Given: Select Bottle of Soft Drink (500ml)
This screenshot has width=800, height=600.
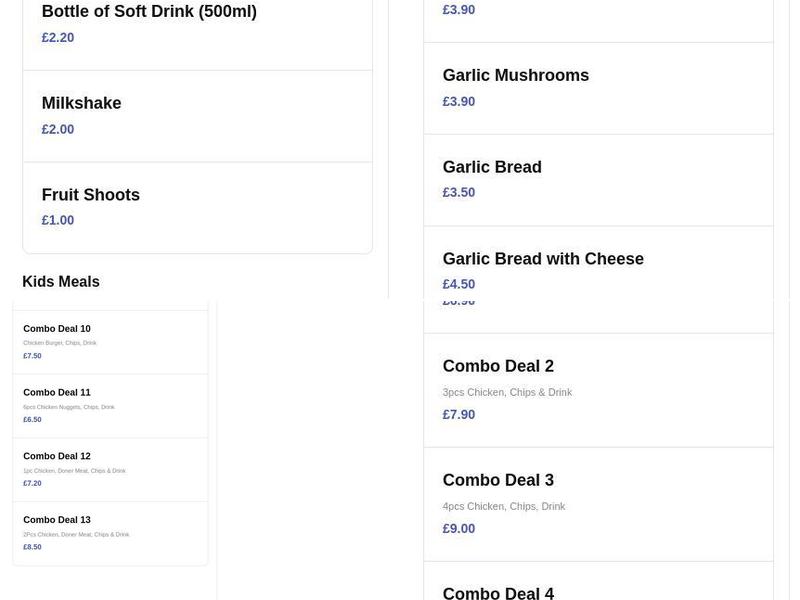Looking at the screenshot, I should click(148, 11).
